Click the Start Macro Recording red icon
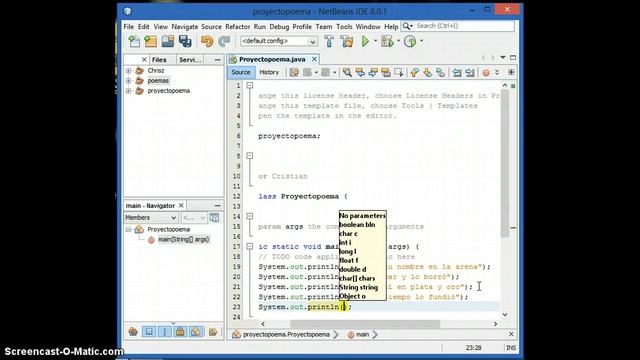This screenshot has width=640, height=360. tap(486, 73)
